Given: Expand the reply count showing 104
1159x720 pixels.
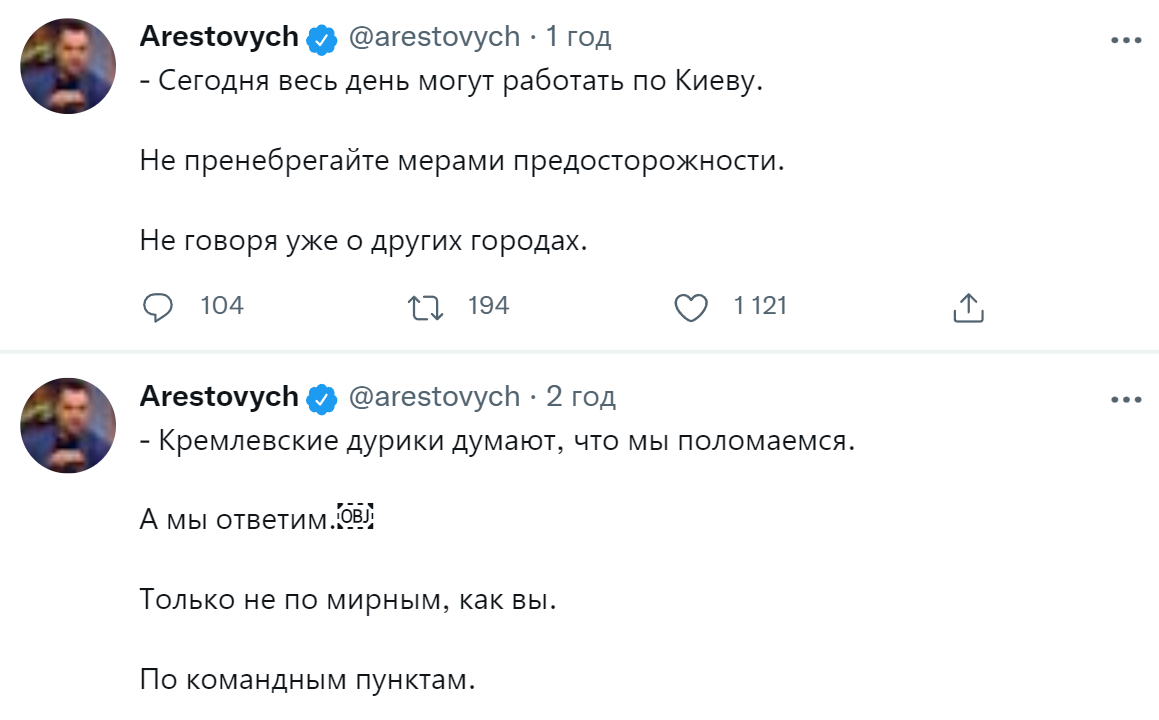Looking at the screenshot, I should (224, 307).
